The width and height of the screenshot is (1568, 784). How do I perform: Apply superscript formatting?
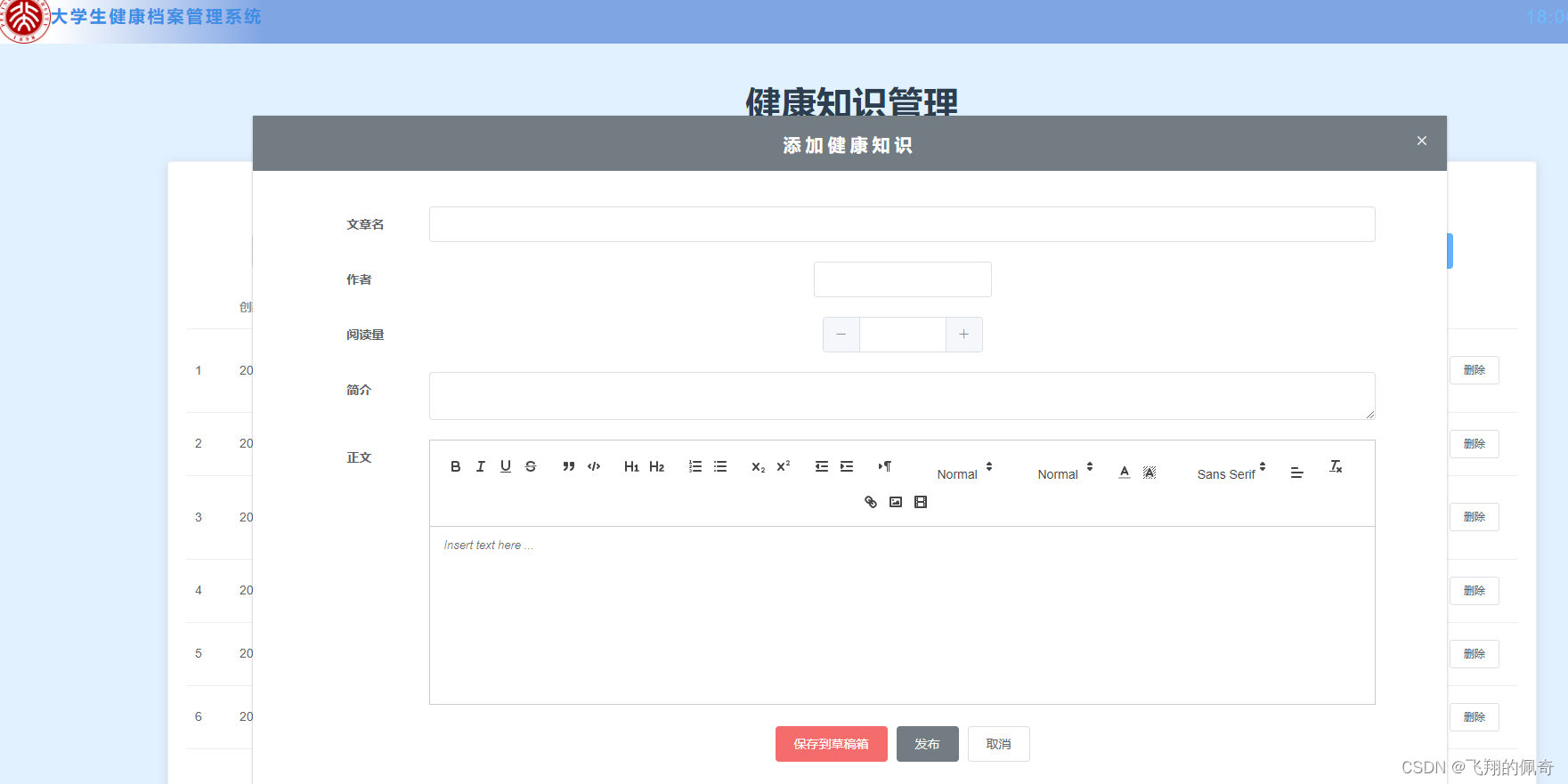(784, 466)
